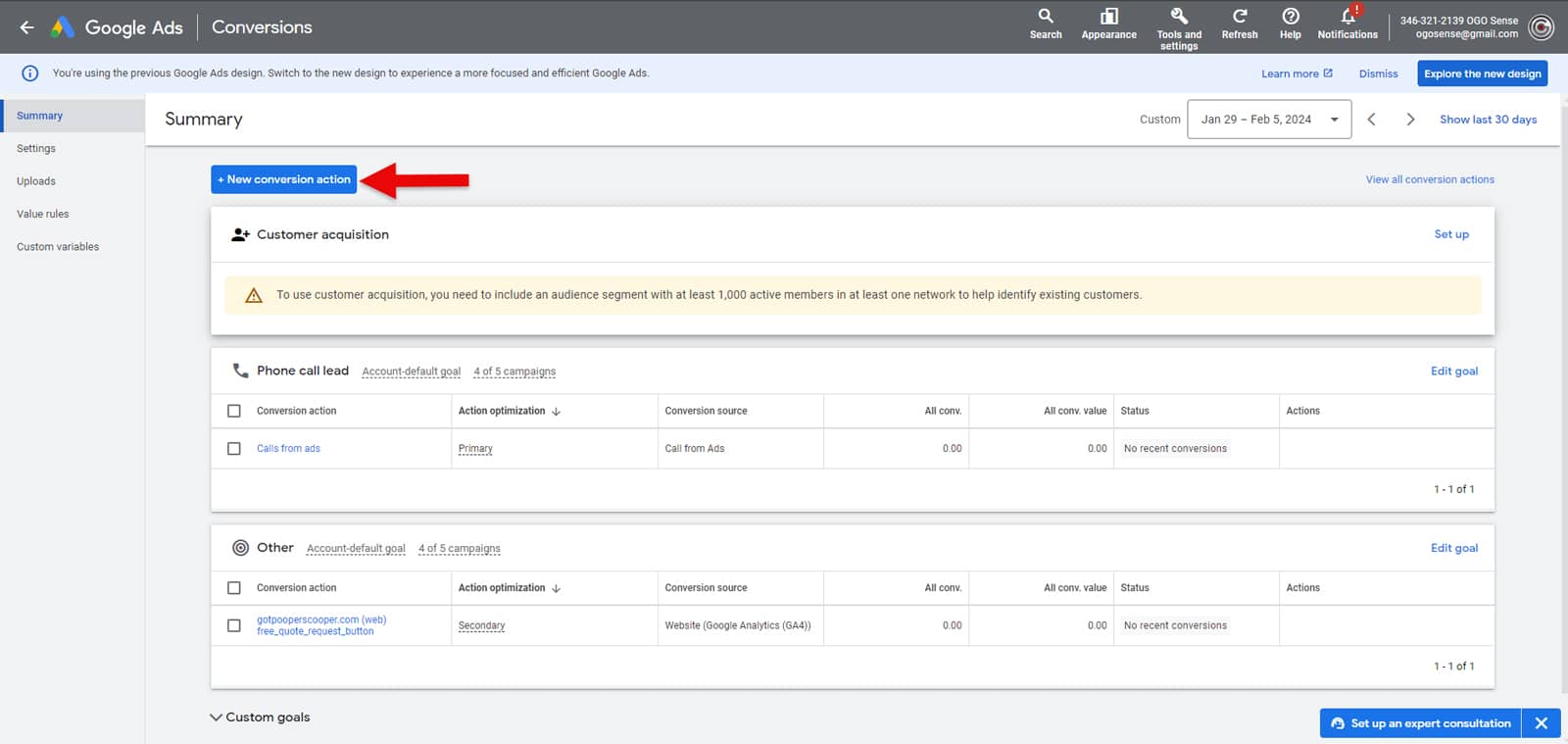Screen dimensions: 1568x744
Task: Open Settings in the left sidebar
Action: [36, 149]
